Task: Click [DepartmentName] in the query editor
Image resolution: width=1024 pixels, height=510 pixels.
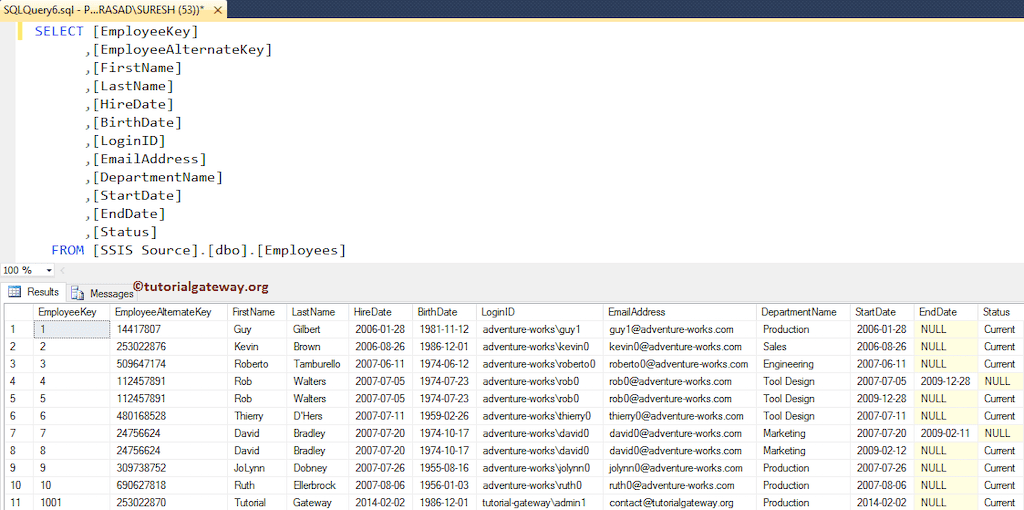Action: click(157, 178)
